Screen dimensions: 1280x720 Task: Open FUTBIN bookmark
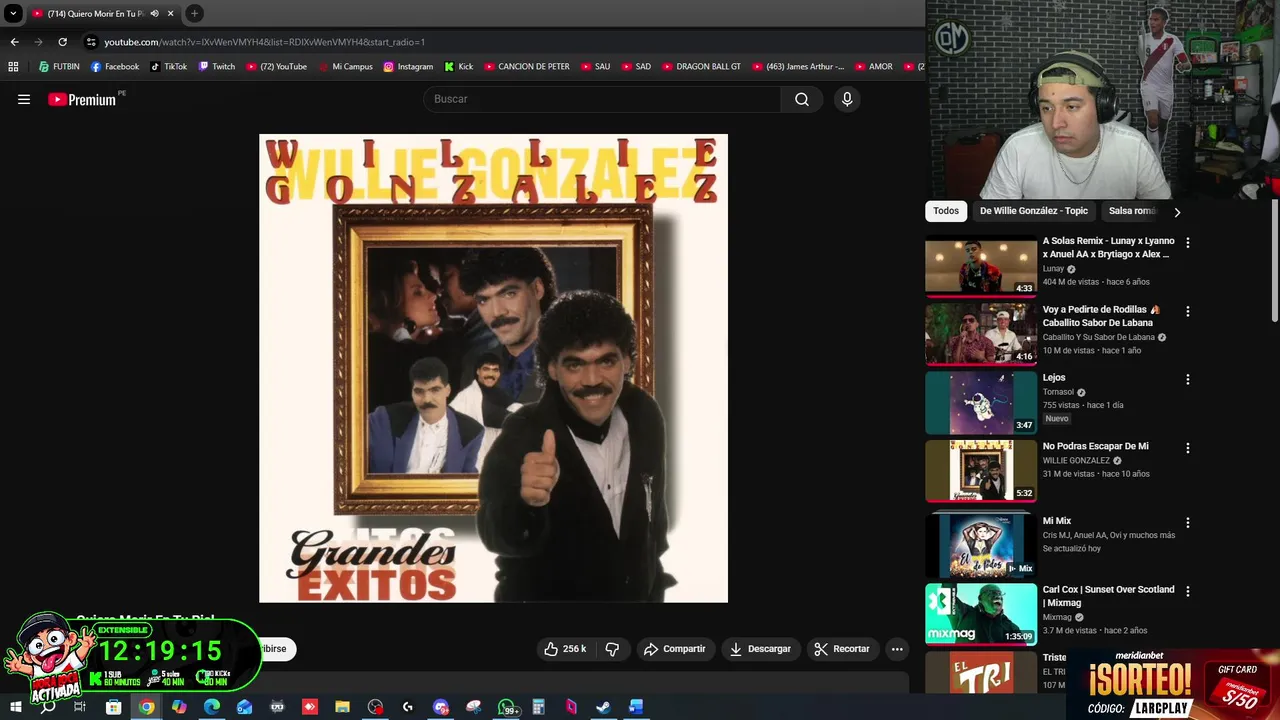[x=59, y=67]
